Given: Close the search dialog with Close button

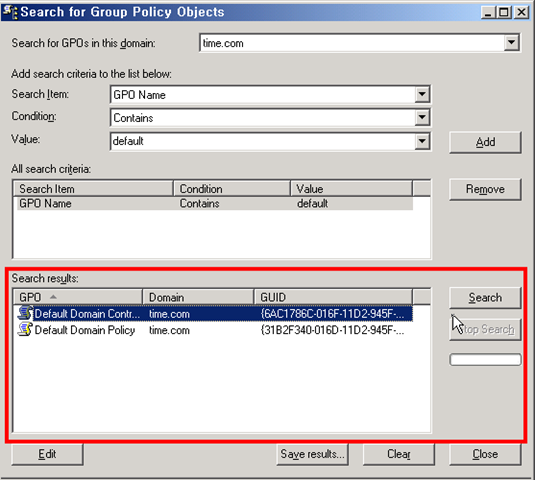Looking at the screenshot, I should click(x=485, y=454).
